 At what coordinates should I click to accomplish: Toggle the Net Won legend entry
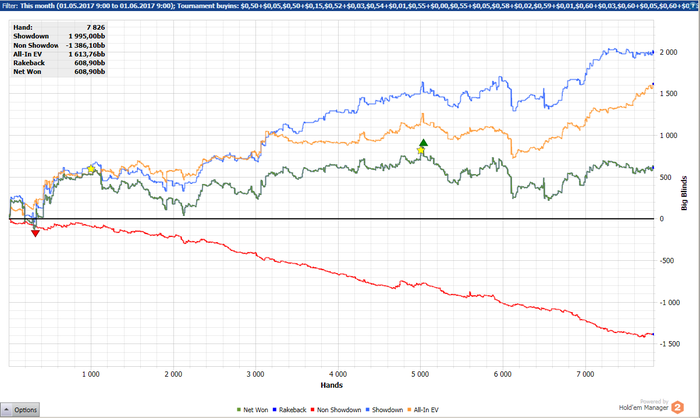[x=252, y=410]
